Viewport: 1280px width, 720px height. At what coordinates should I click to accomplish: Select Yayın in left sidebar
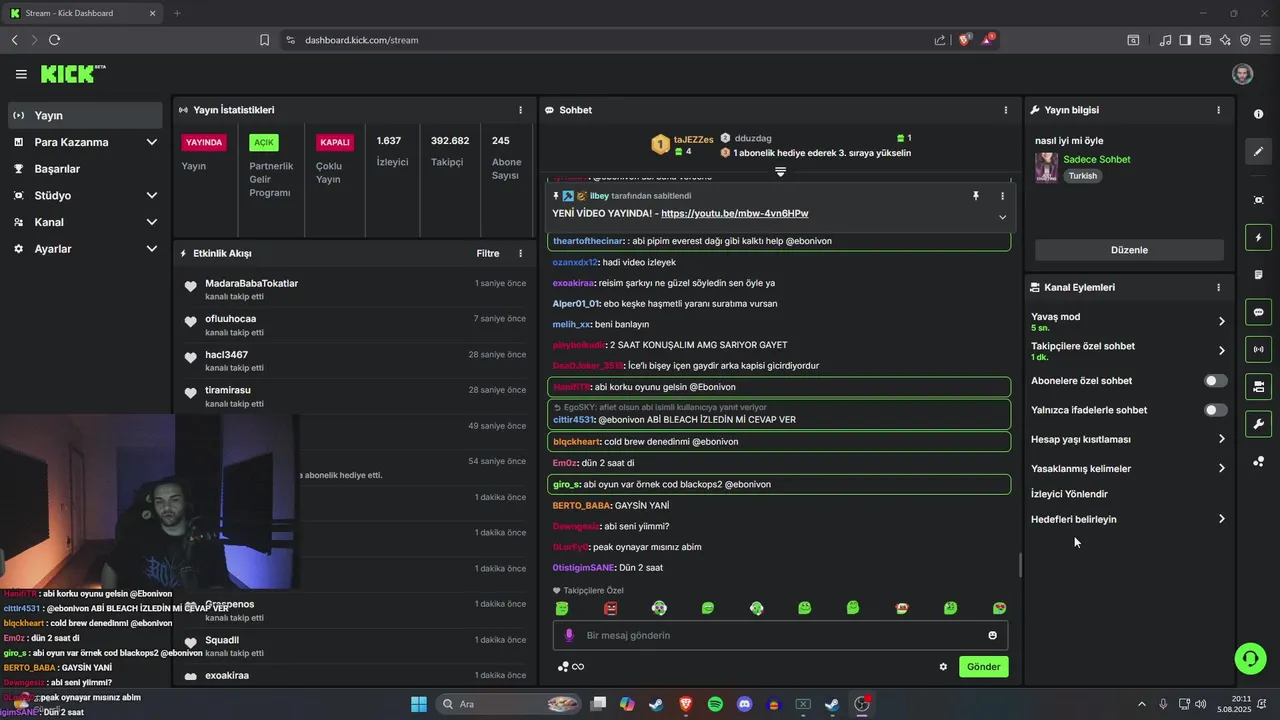coord(84,115)
